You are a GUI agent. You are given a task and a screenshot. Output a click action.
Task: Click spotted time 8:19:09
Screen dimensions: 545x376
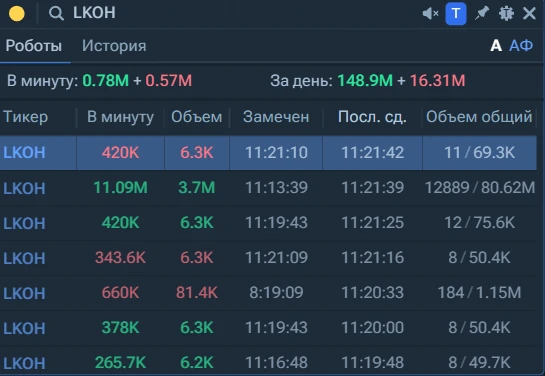click(276, 293)
